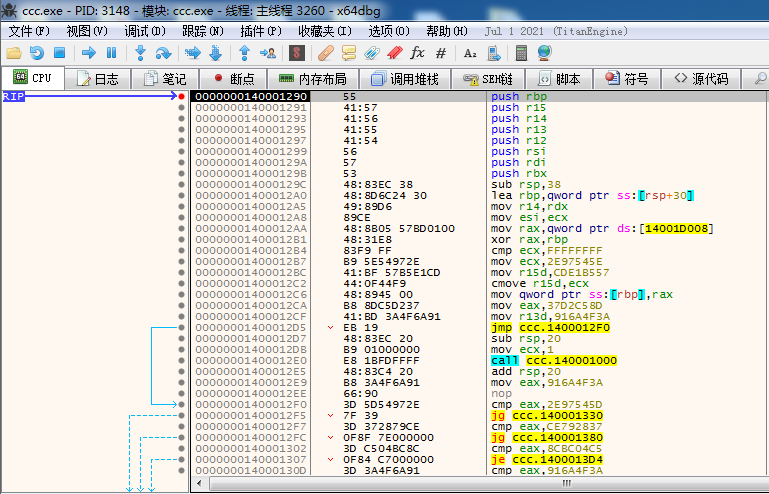The width and height of the screenshot is (769, 494).
Task: Click the Trace Over dotted down arrow
Action: (215, 53)
